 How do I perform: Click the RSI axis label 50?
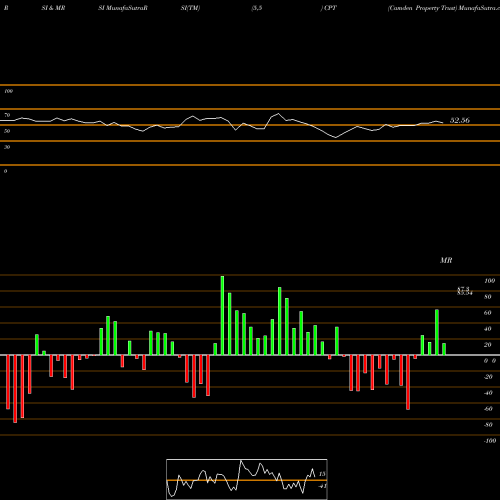(7, 131)
